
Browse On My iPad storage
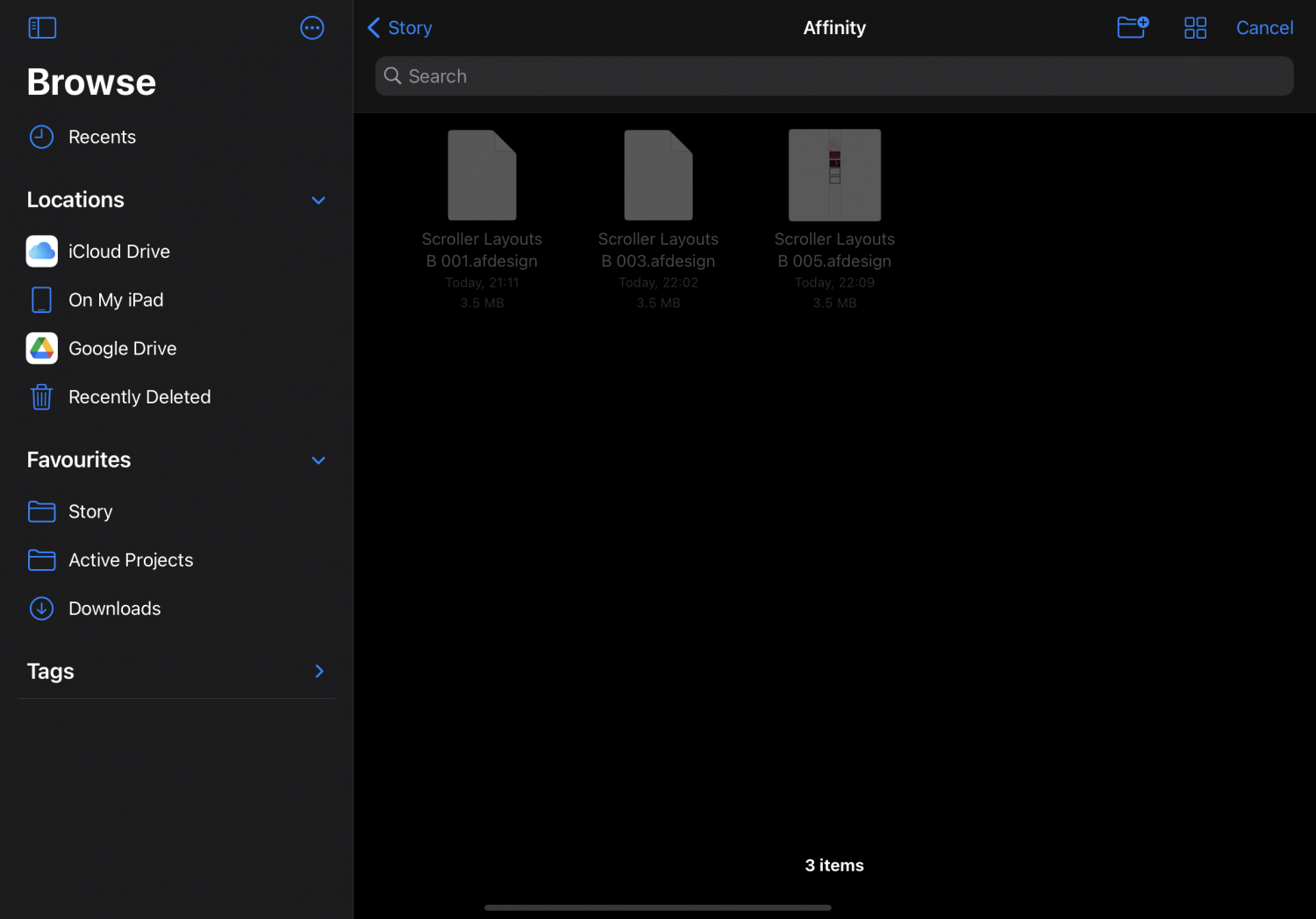[115, 300]
